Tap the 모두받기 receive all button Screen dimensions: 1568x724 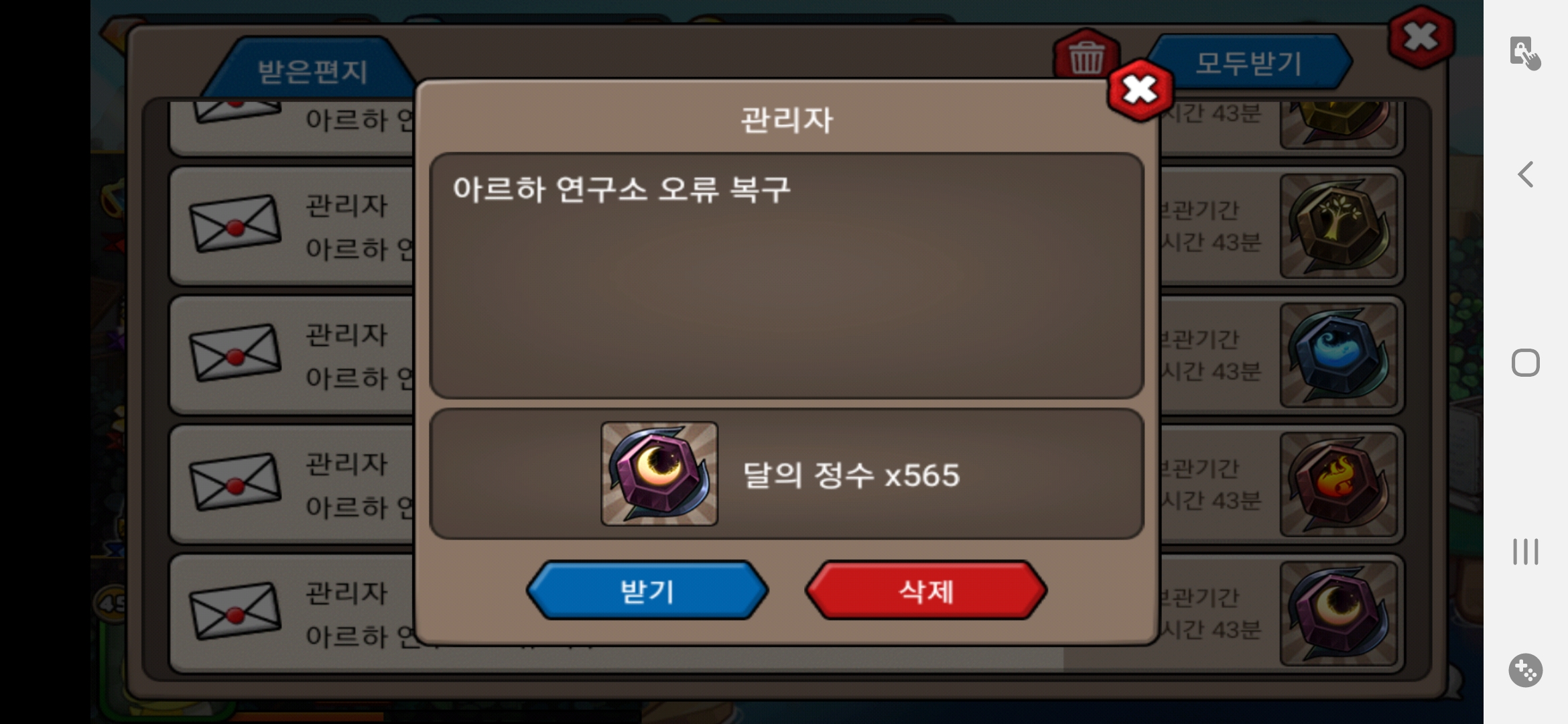pos(1249,62)
